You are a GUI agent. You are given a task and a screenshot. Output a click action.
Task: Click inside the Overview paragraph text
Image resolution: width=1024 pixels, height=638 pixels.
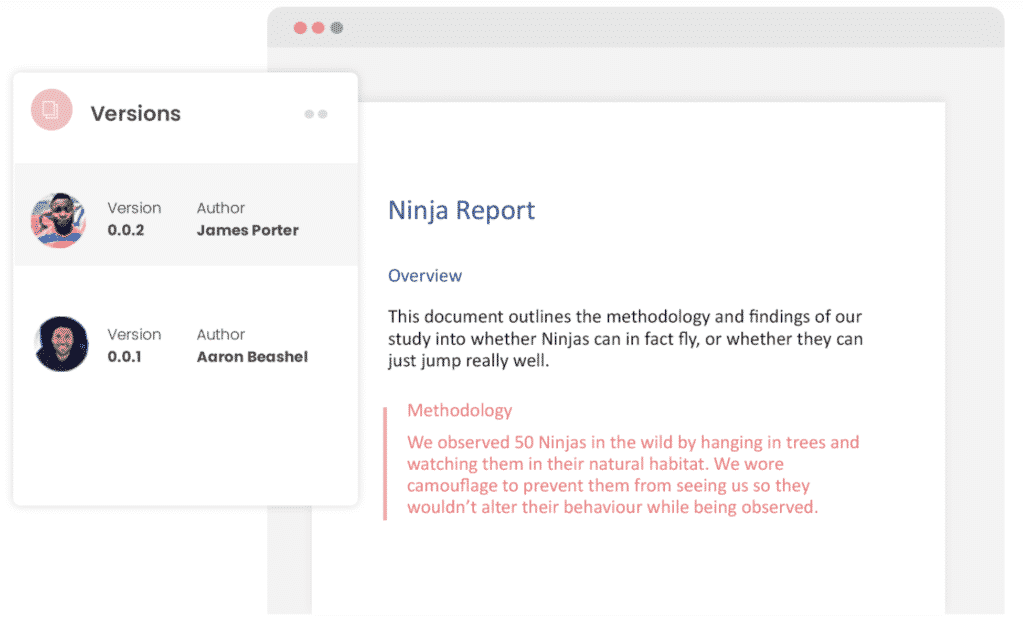pyautogui.click(x=625, y=339)
